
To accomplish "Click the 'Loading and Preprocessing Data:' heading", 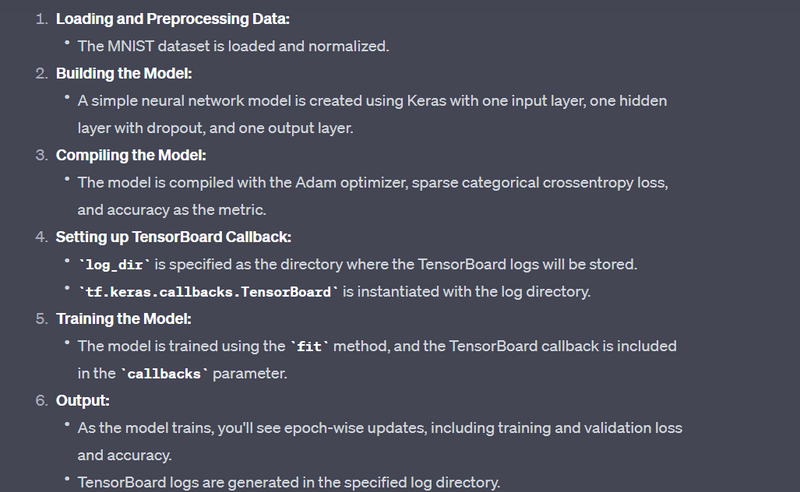I will 172,19.
